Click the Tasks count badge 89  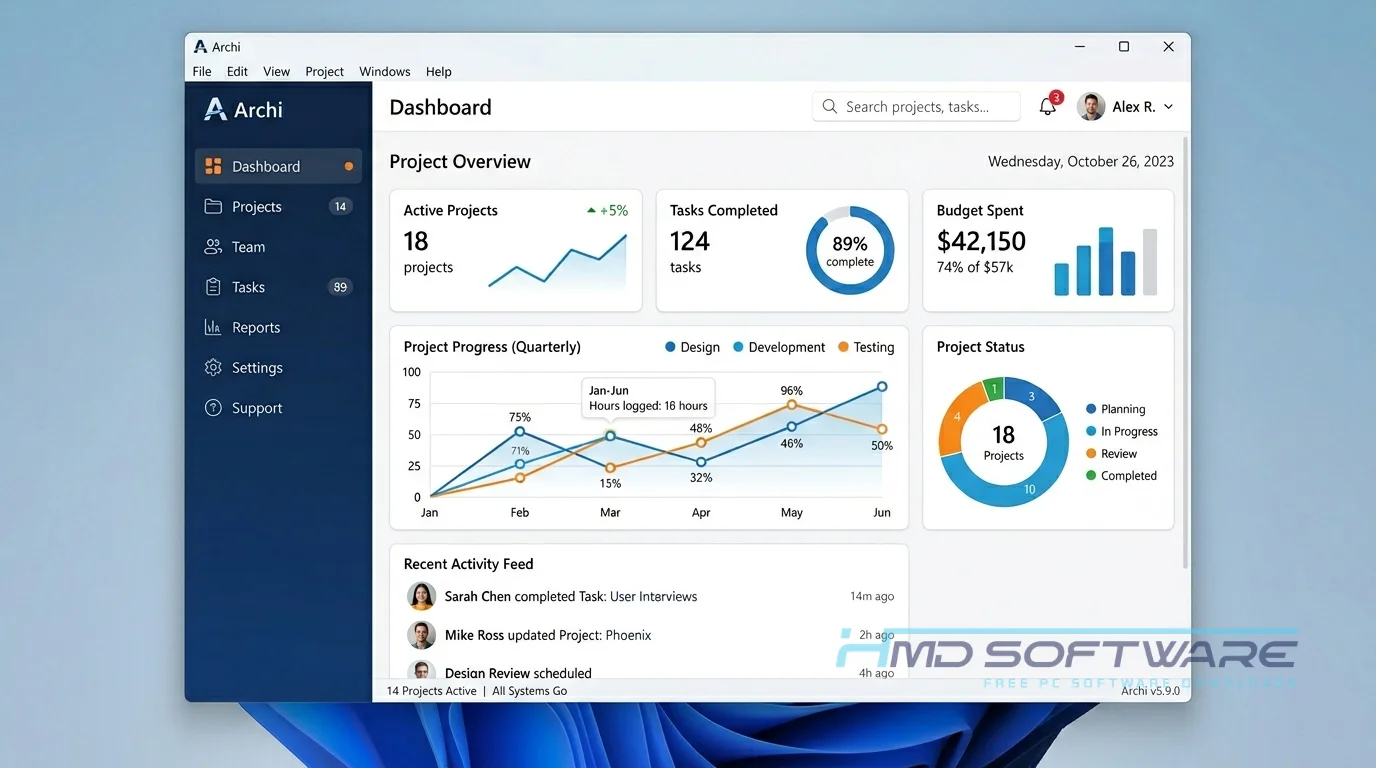[340, 287]
